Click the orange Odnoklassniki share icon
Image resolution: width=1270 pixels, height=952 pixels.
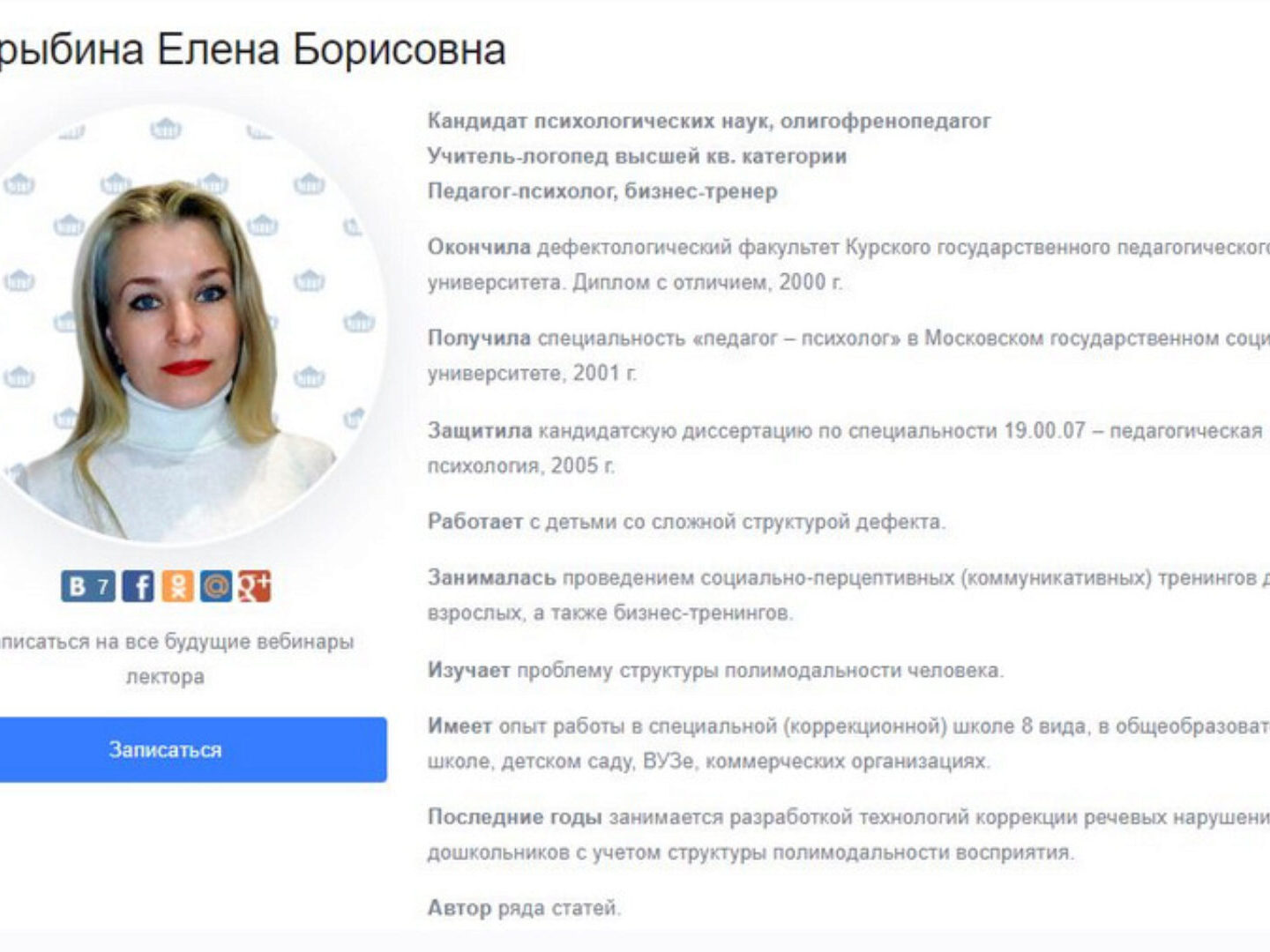(177, 586)
